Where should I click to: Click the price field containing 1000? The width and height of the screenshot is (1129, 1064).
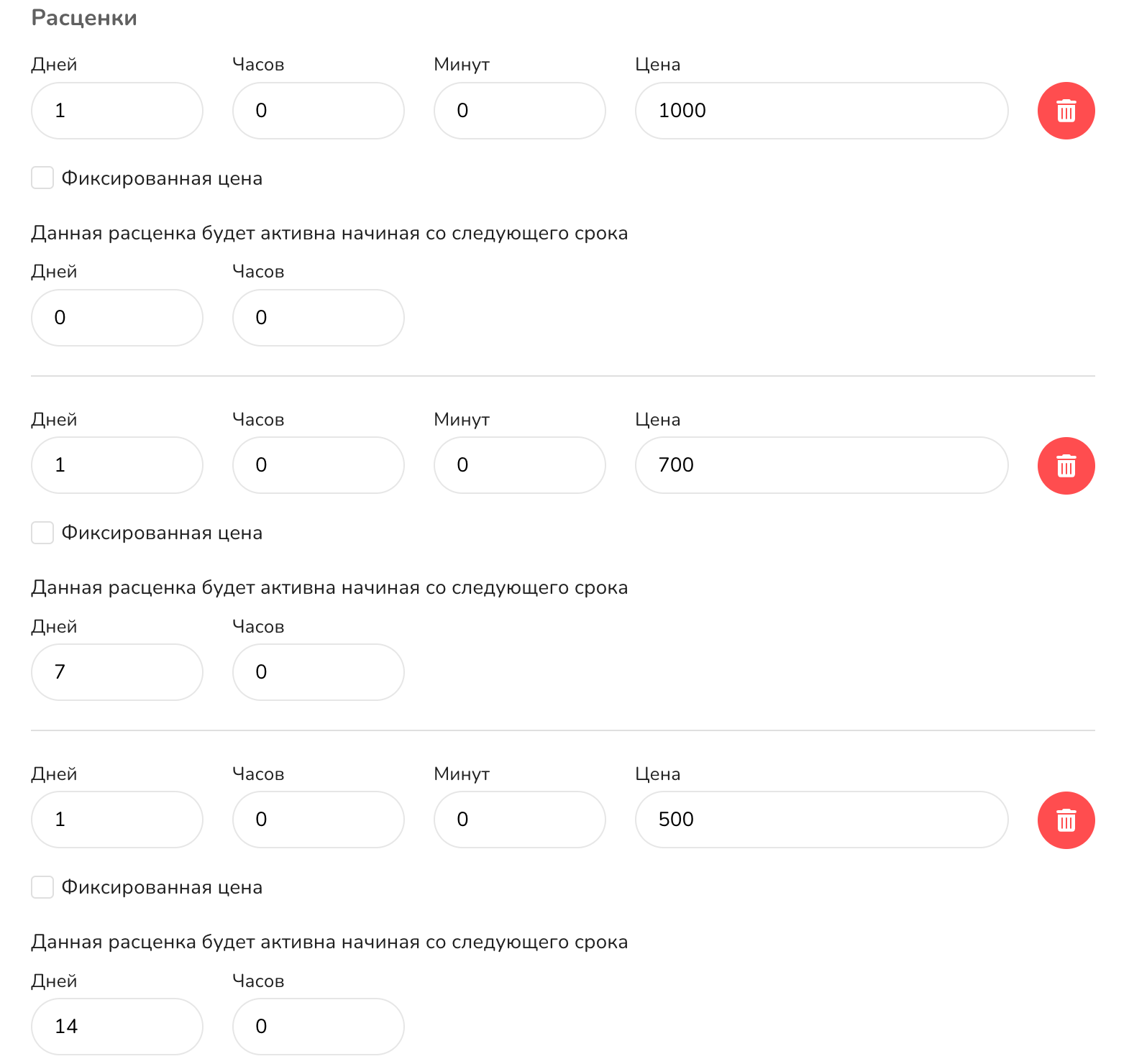(821, 111)
